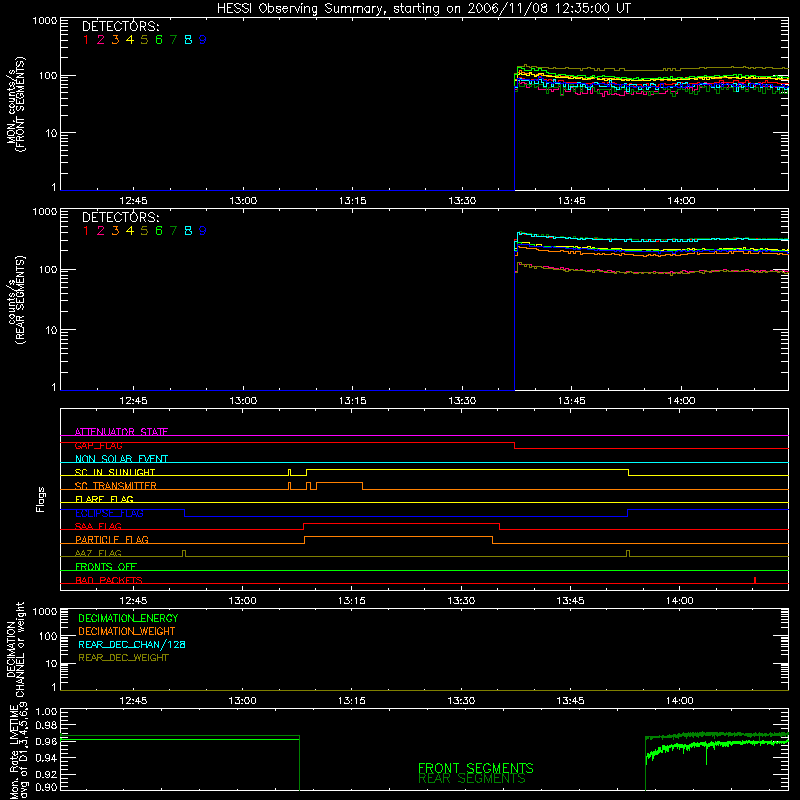Click detector 2 in front segments legend
This screenshot has width=800, height=800.
tap(101, 40)
